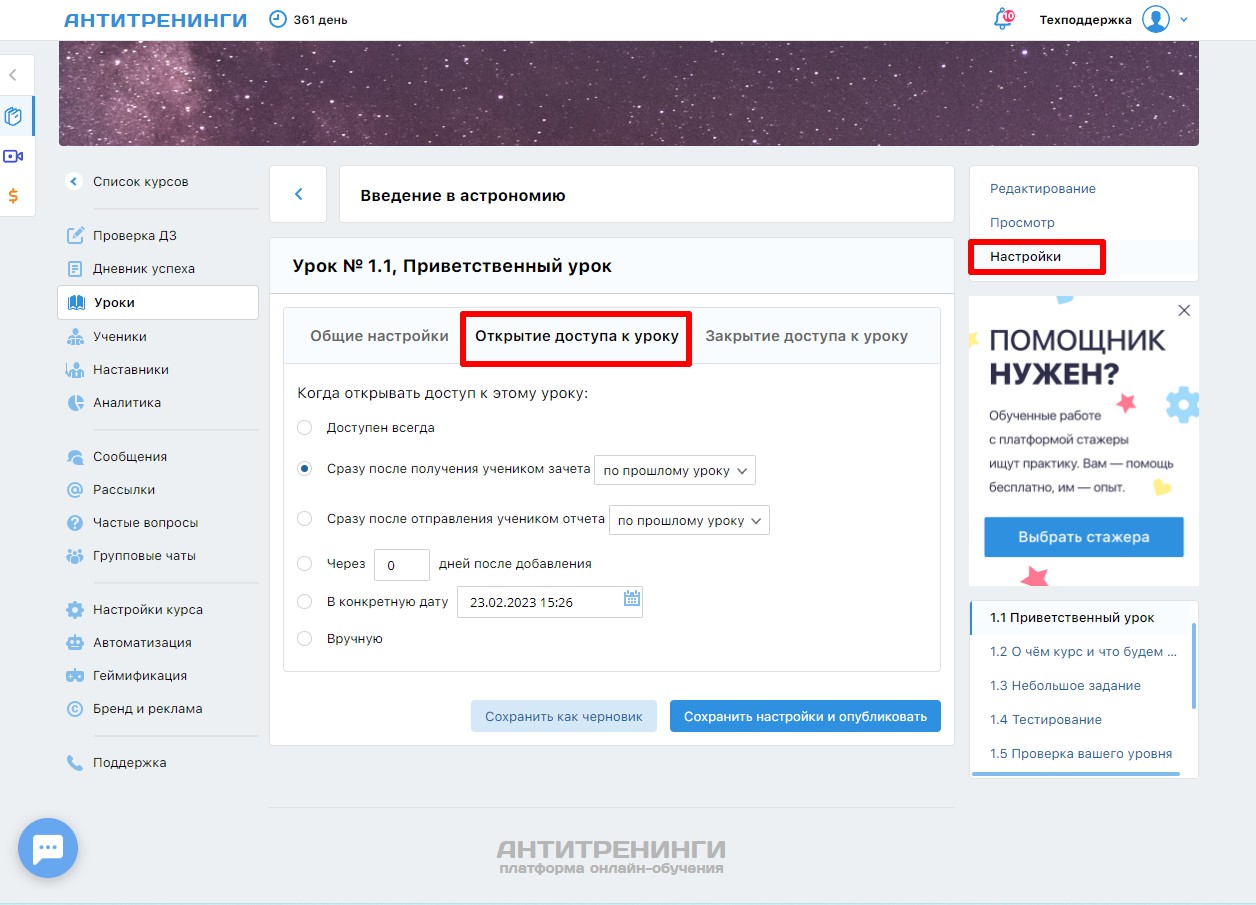
Task: Open the video camera sidebar icon
Action: 14,156
